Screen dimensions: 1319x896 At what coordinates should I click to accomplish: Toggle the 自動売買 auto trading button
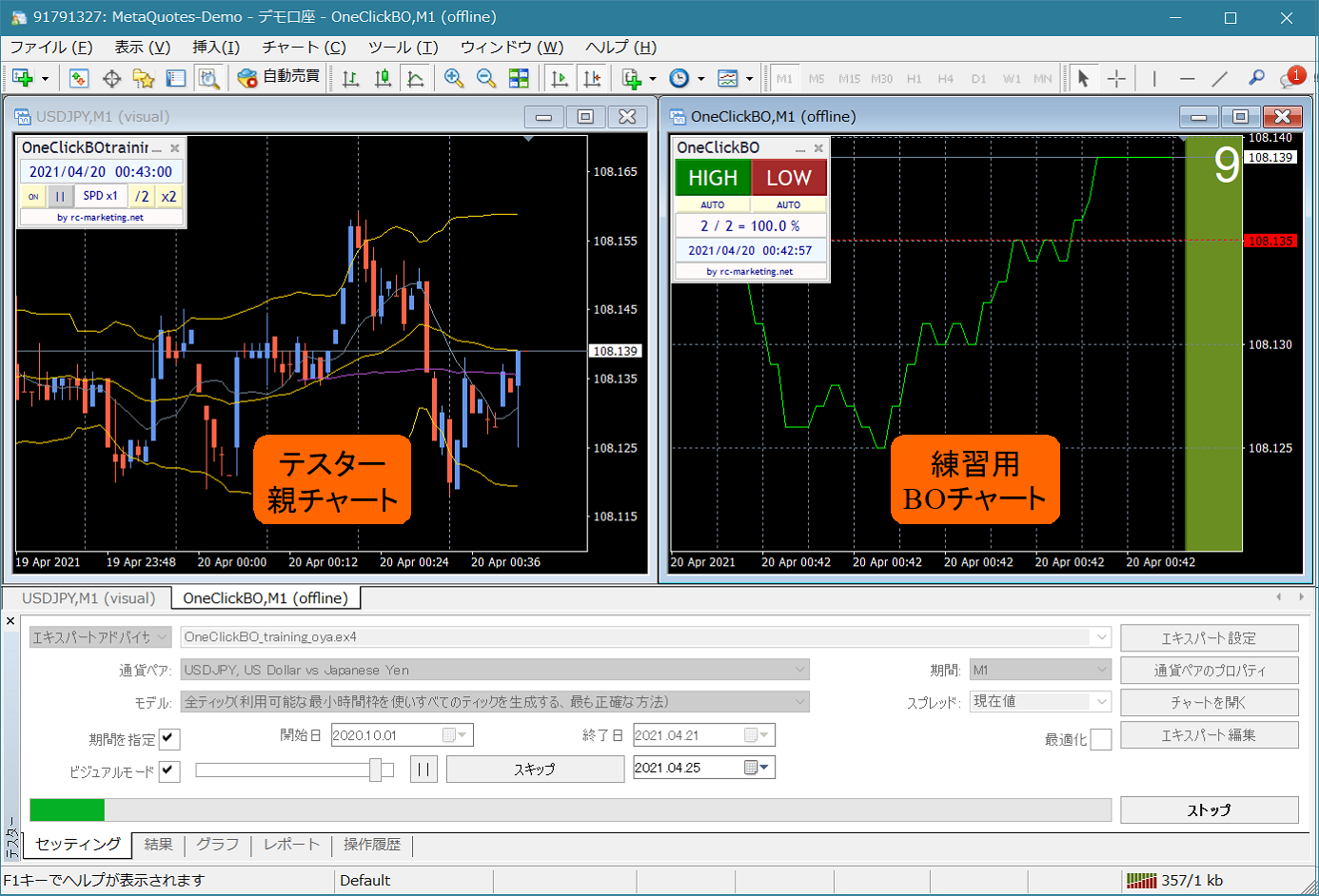pyautogui.click(x=278, y=77)
